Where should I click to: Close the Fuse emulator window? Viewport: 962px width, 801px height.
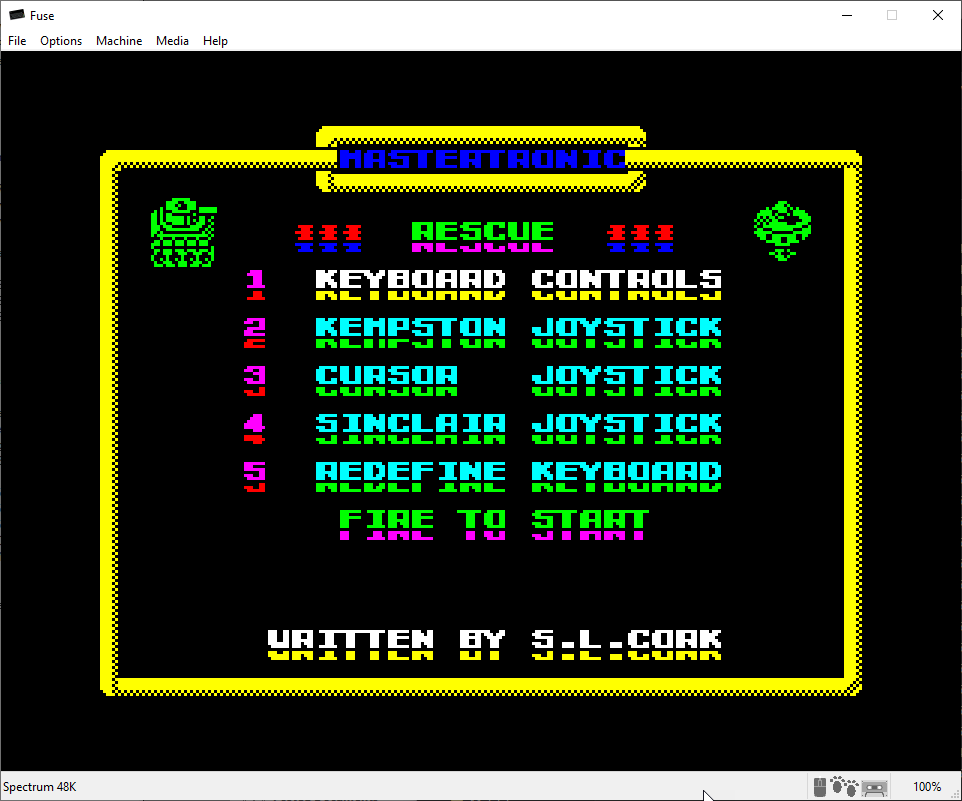(938, 15)
